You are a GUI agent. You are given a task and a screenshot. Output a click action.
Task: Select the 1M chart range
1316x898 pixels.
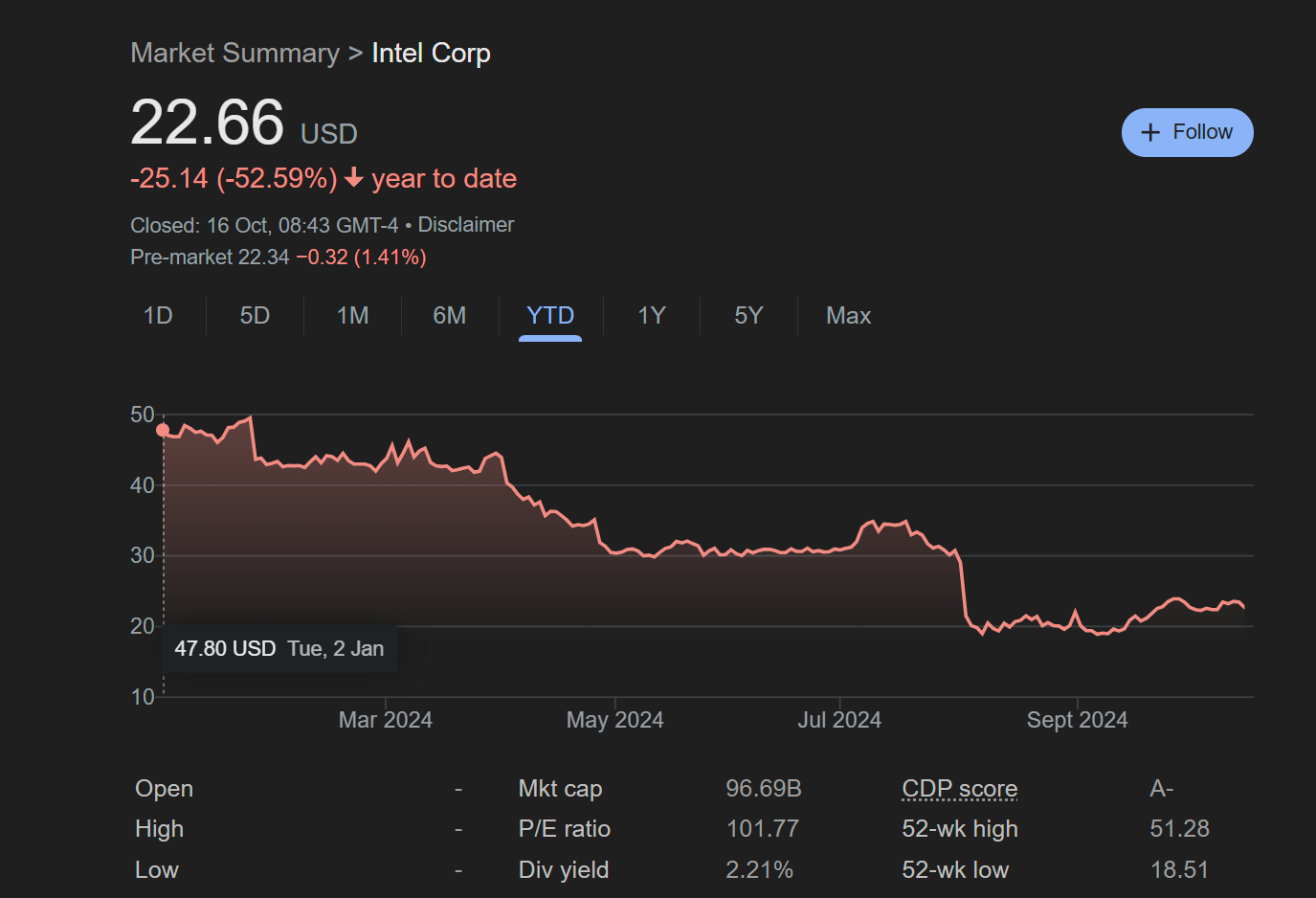(x=352, y=316)
